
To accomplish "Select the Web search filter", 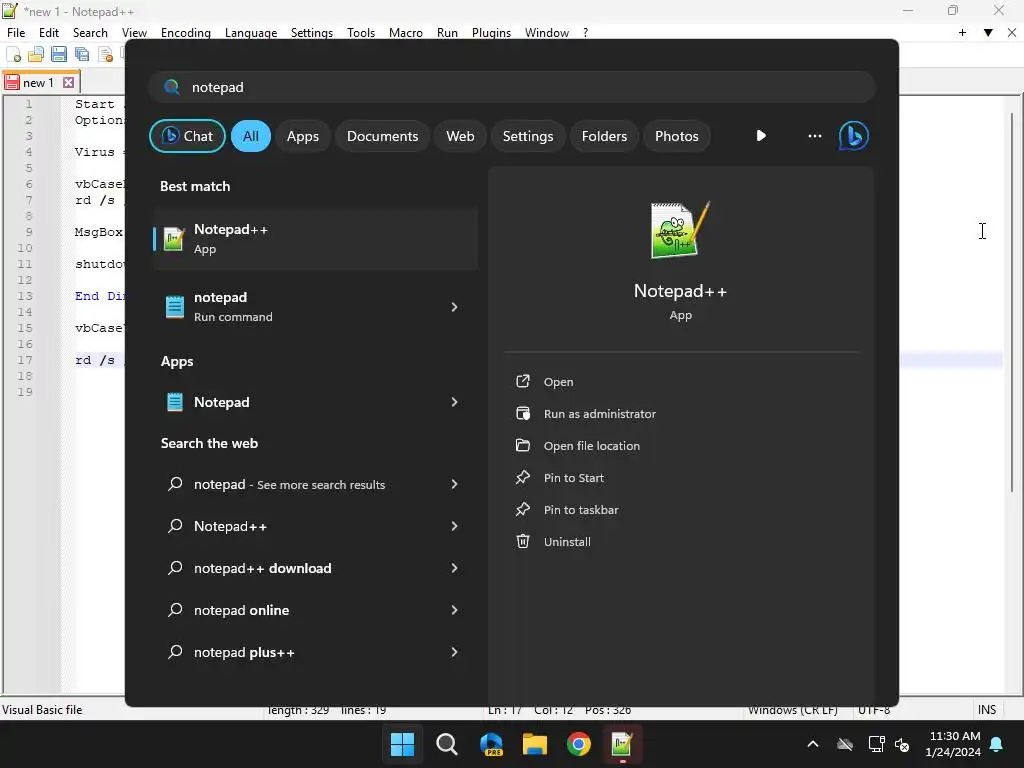I will click(460, 136).
